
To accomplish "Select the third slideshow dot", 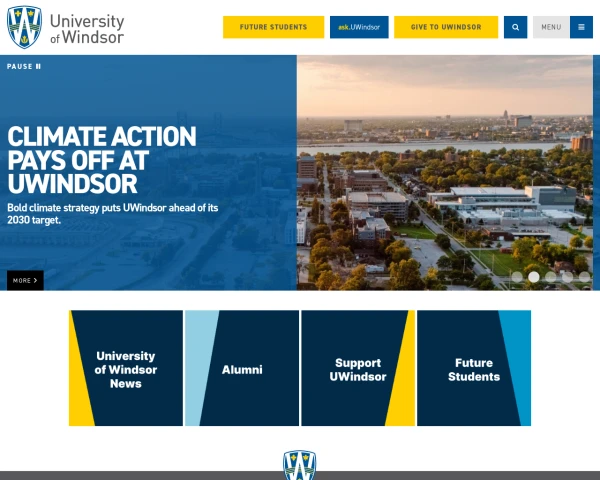I will click(x=551, y=277).
